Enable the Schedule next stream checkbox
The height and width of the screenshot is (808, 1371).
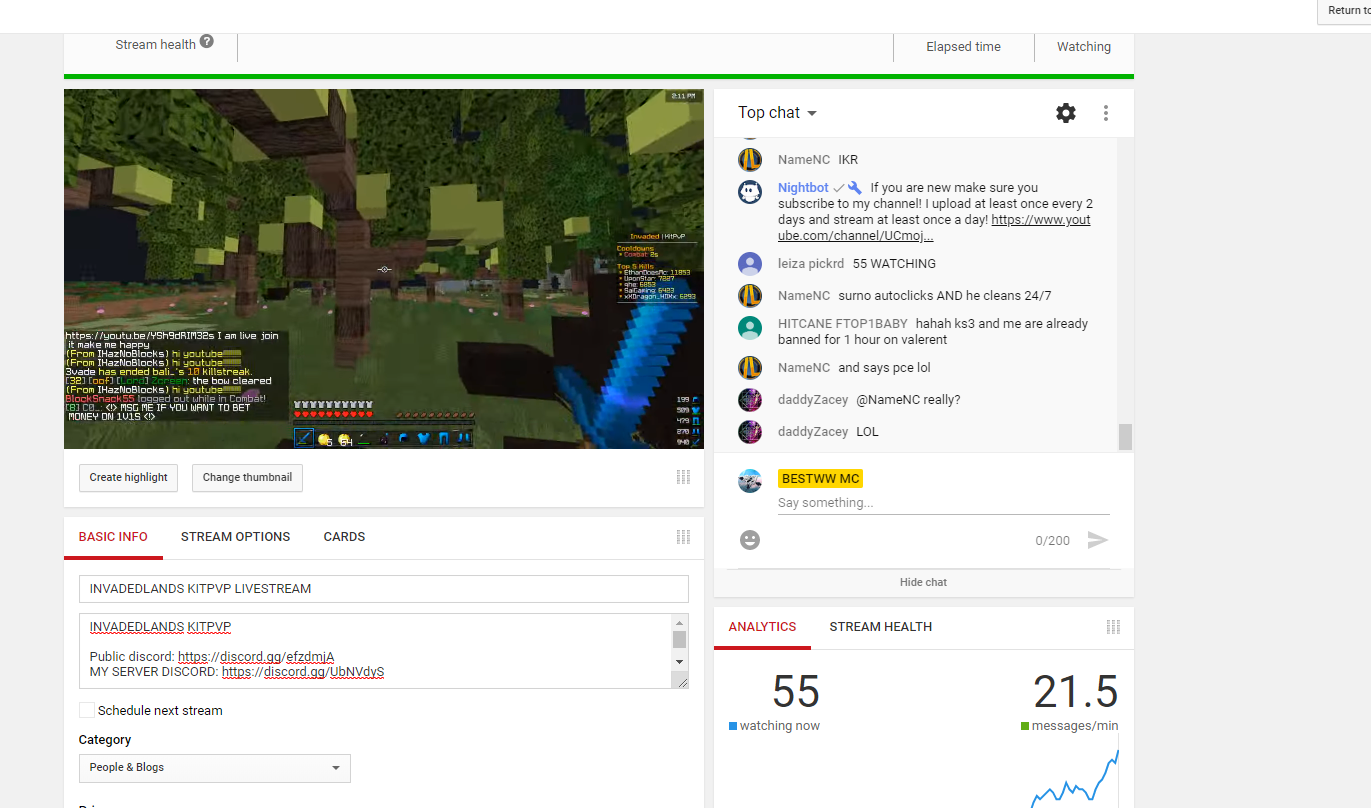(x=87, y=710)
